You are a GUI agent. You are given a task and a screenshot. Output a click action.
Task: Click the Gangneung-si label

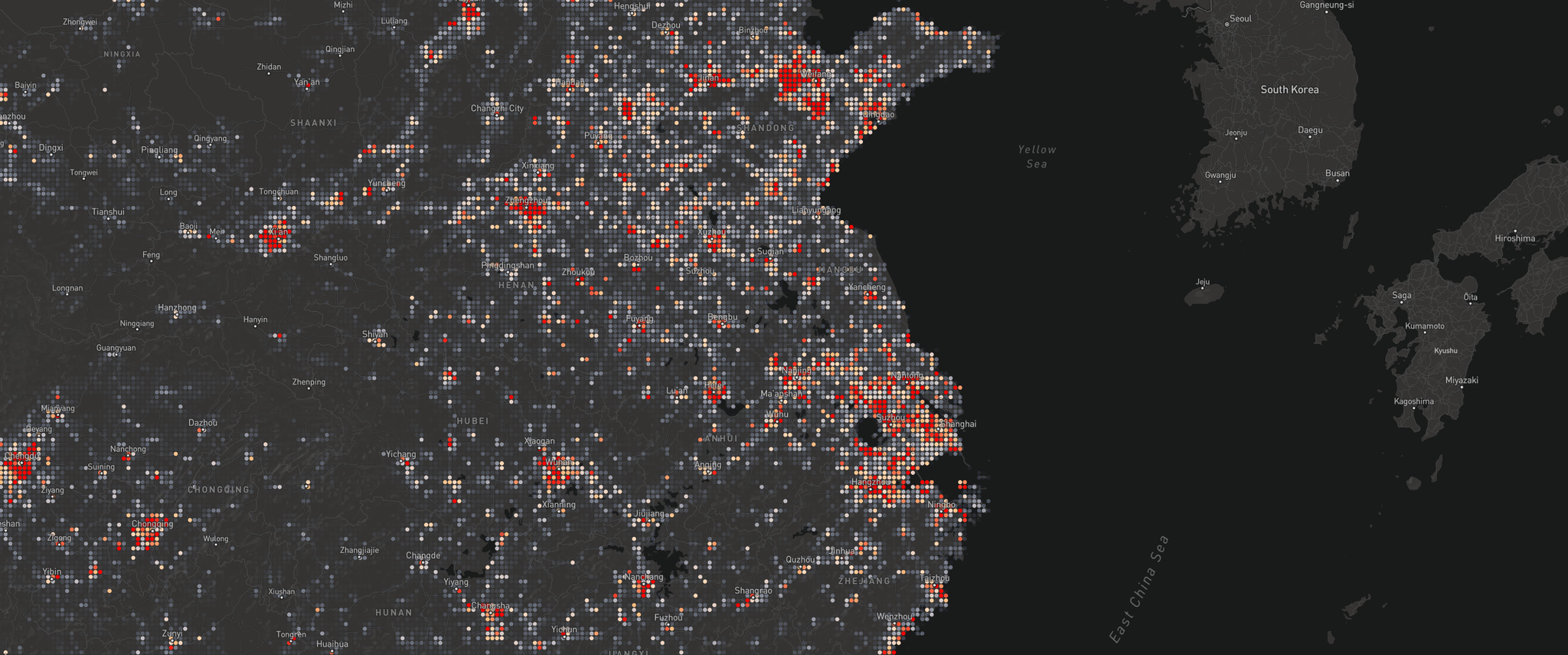[x=1327, y=5]
